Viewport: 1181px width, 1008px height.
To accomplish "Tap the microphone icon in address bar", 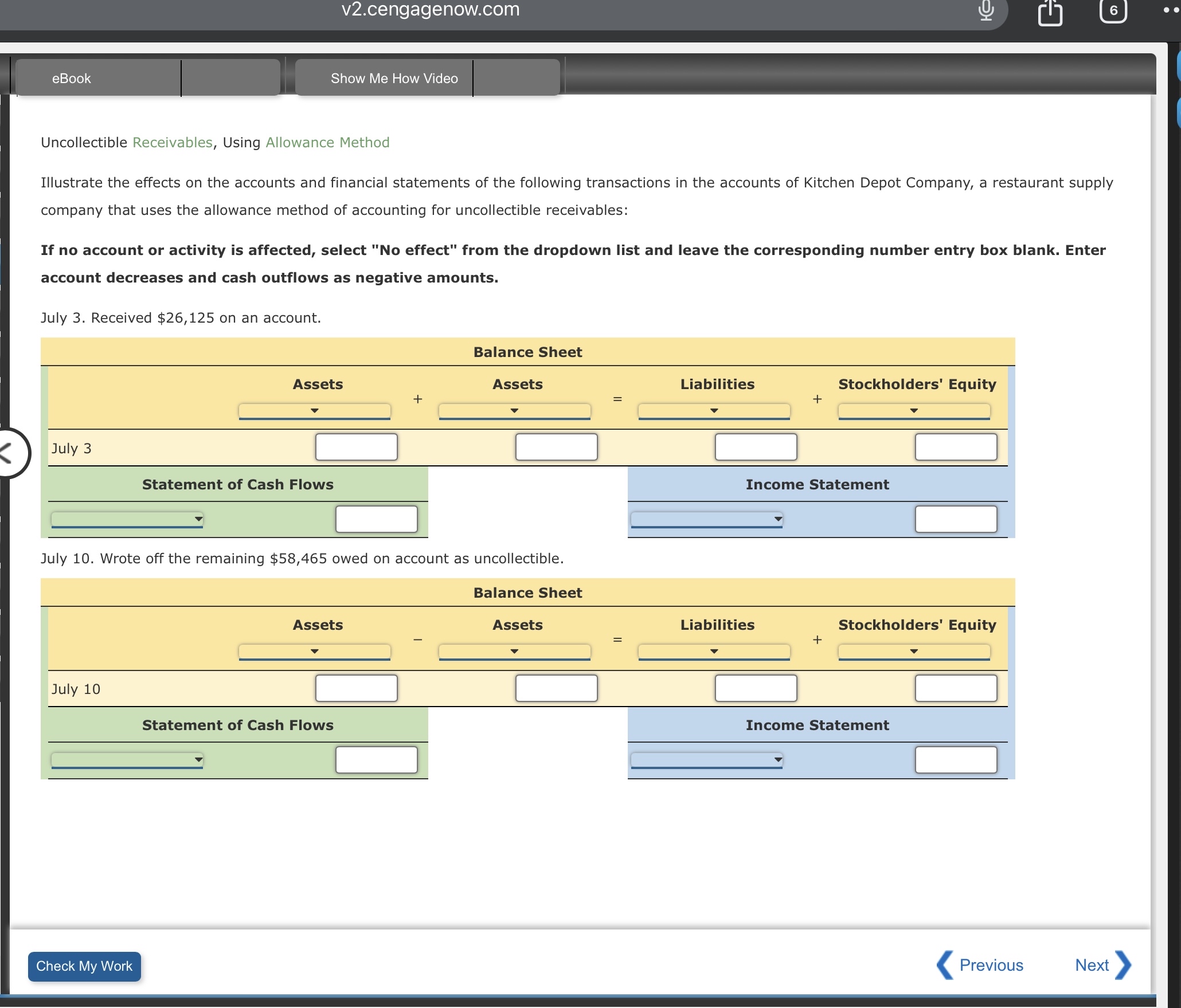I will pyautogui.click(x=986, y=11).
